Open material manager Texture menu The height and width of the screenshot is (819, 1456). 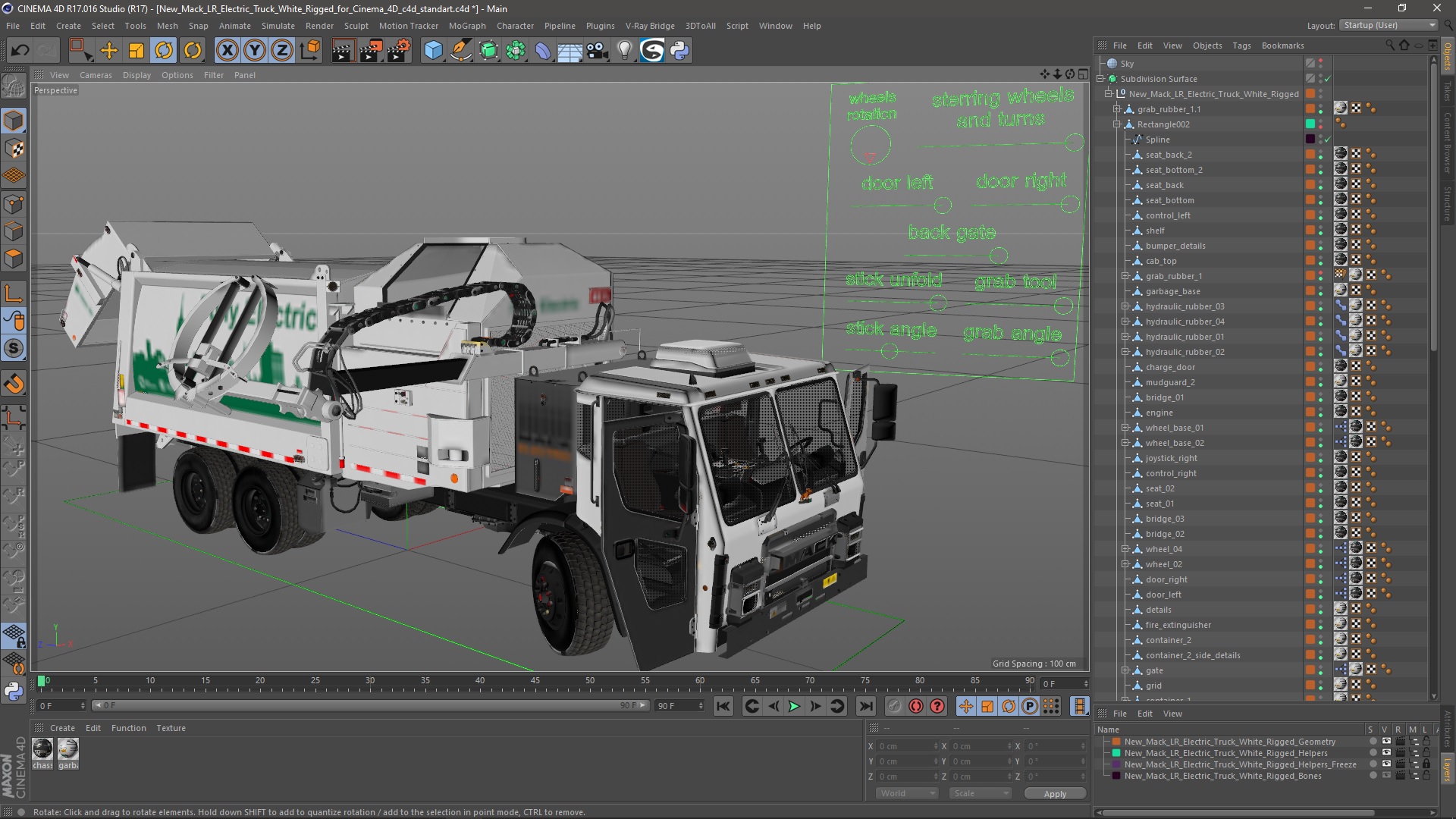(171, 728)
